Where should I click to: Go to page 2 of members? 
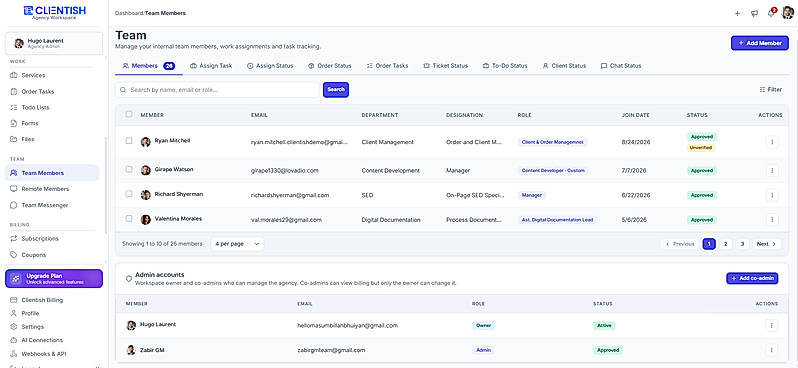[726, 244]
